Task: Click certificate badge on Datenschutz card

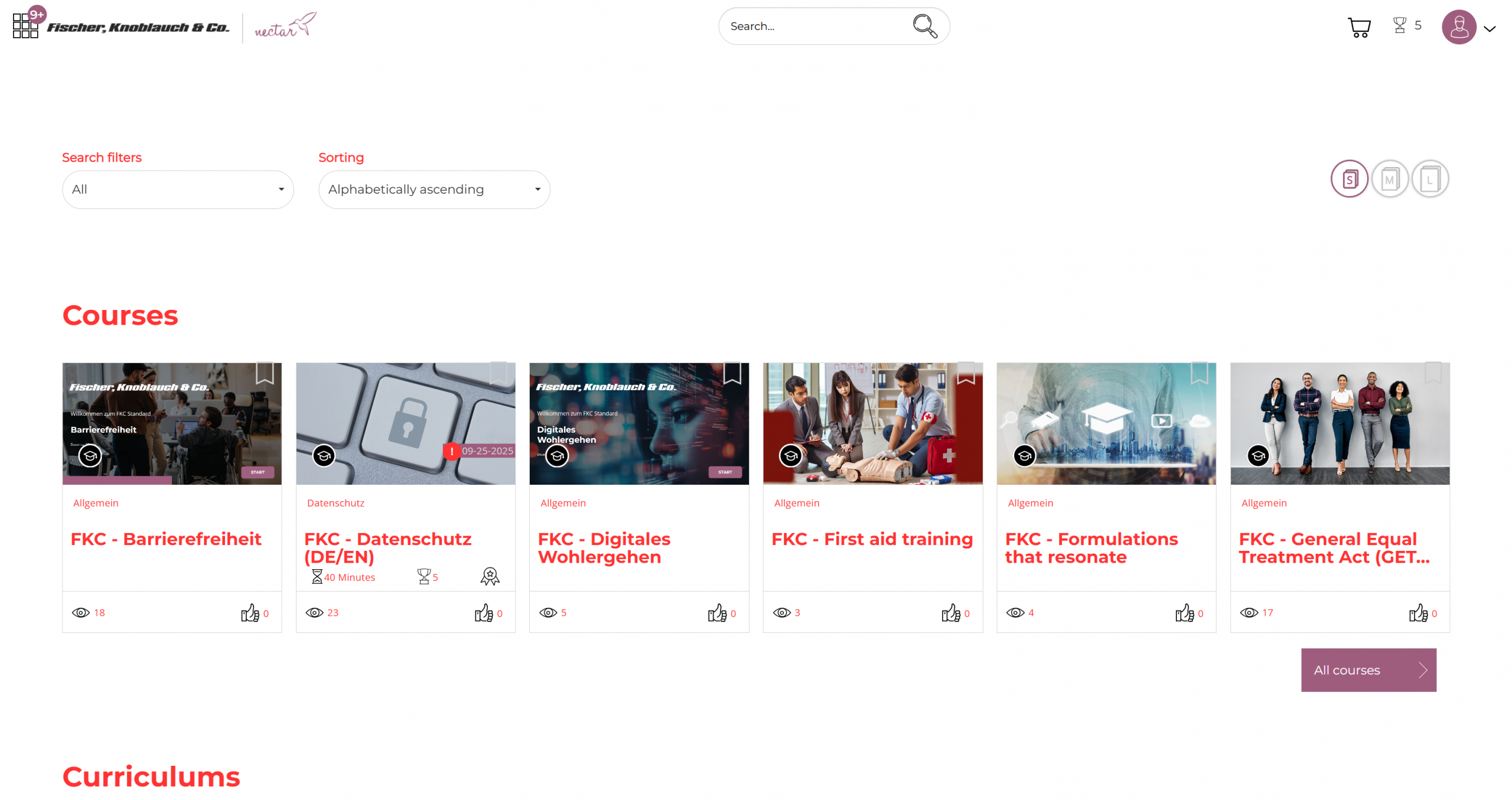Action: [490, 576]
